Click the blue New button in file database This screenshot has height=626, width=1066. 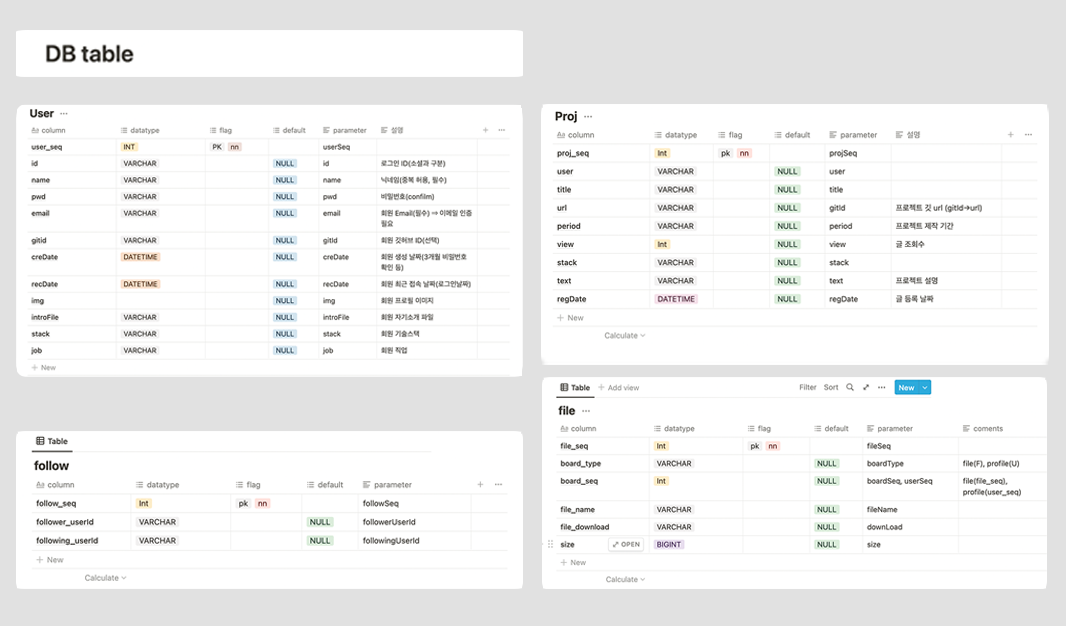(907, 388)
